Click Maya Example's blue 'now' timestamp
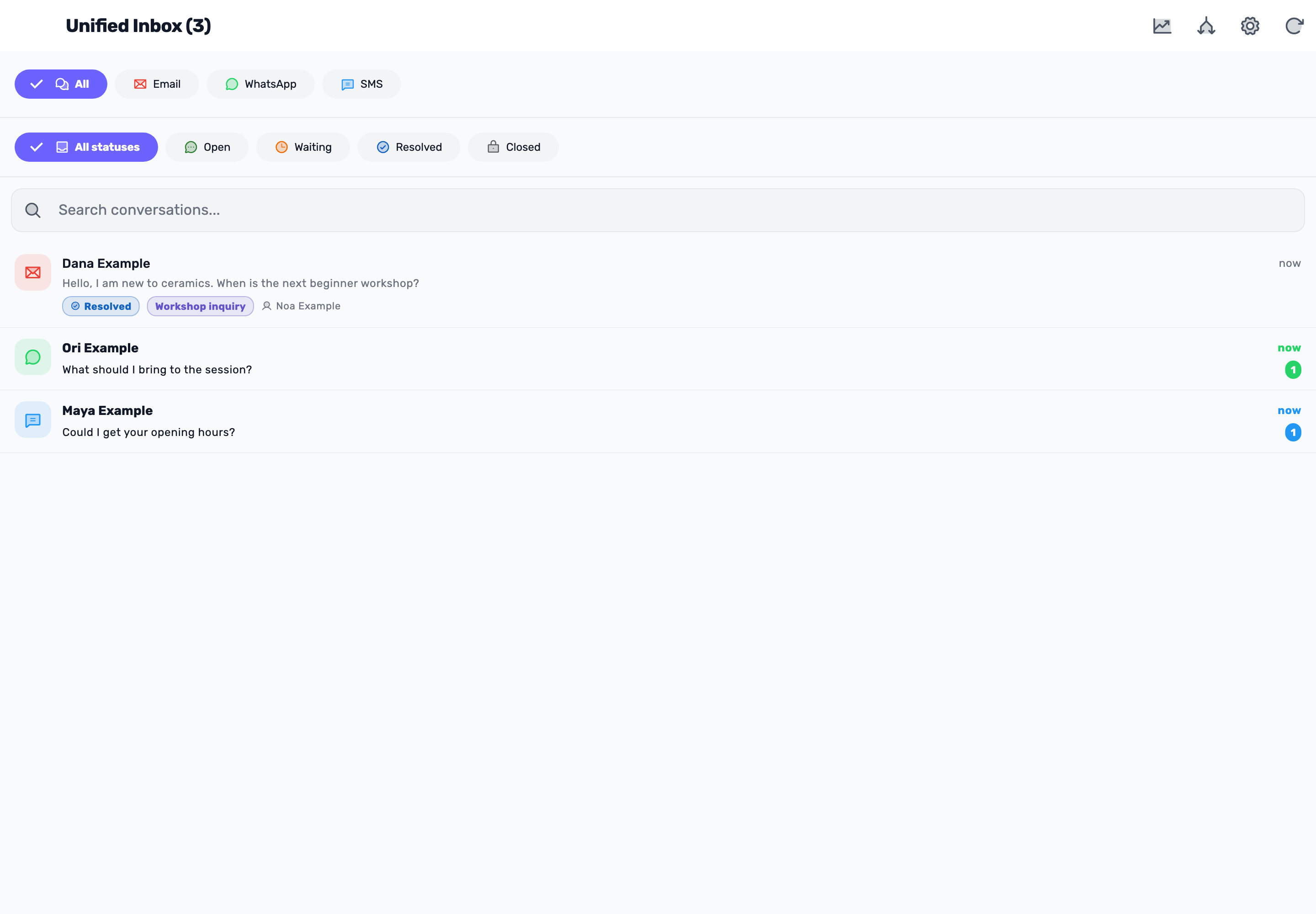1316x914 pixels. [1289, 410]
